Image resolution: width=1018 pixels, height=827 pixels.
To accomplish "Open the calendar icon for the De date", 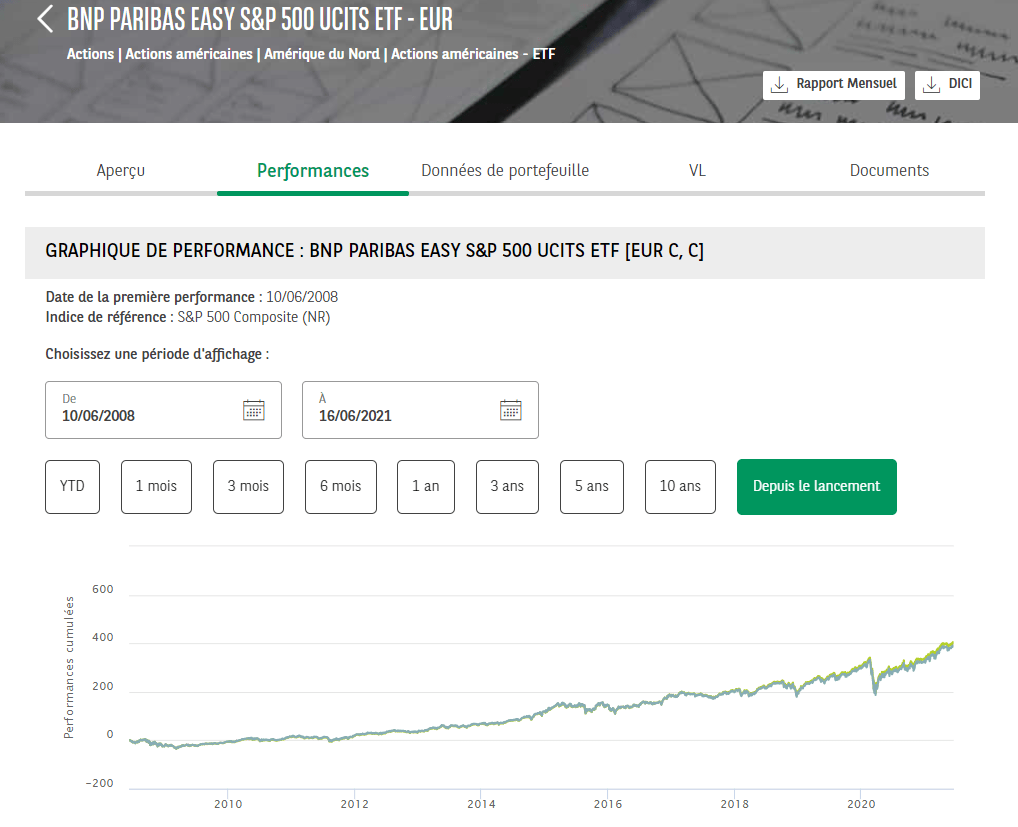I will [x=253, y=410].
